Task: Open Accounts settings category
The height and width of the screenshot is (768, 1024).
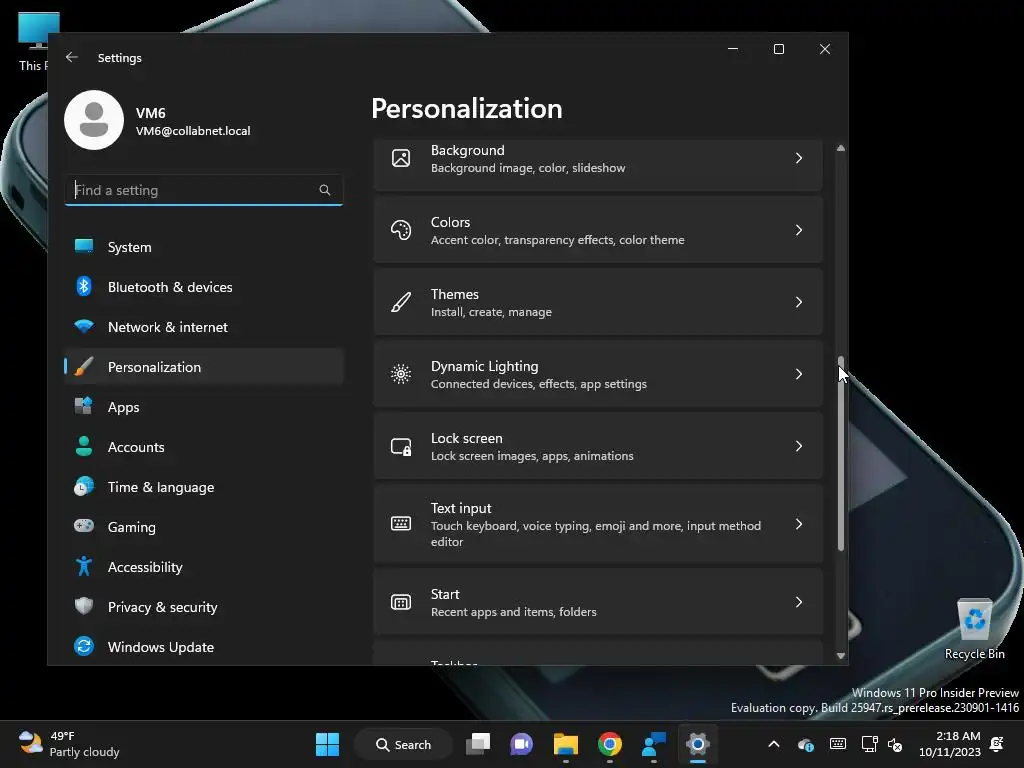Action: (204, 447)
